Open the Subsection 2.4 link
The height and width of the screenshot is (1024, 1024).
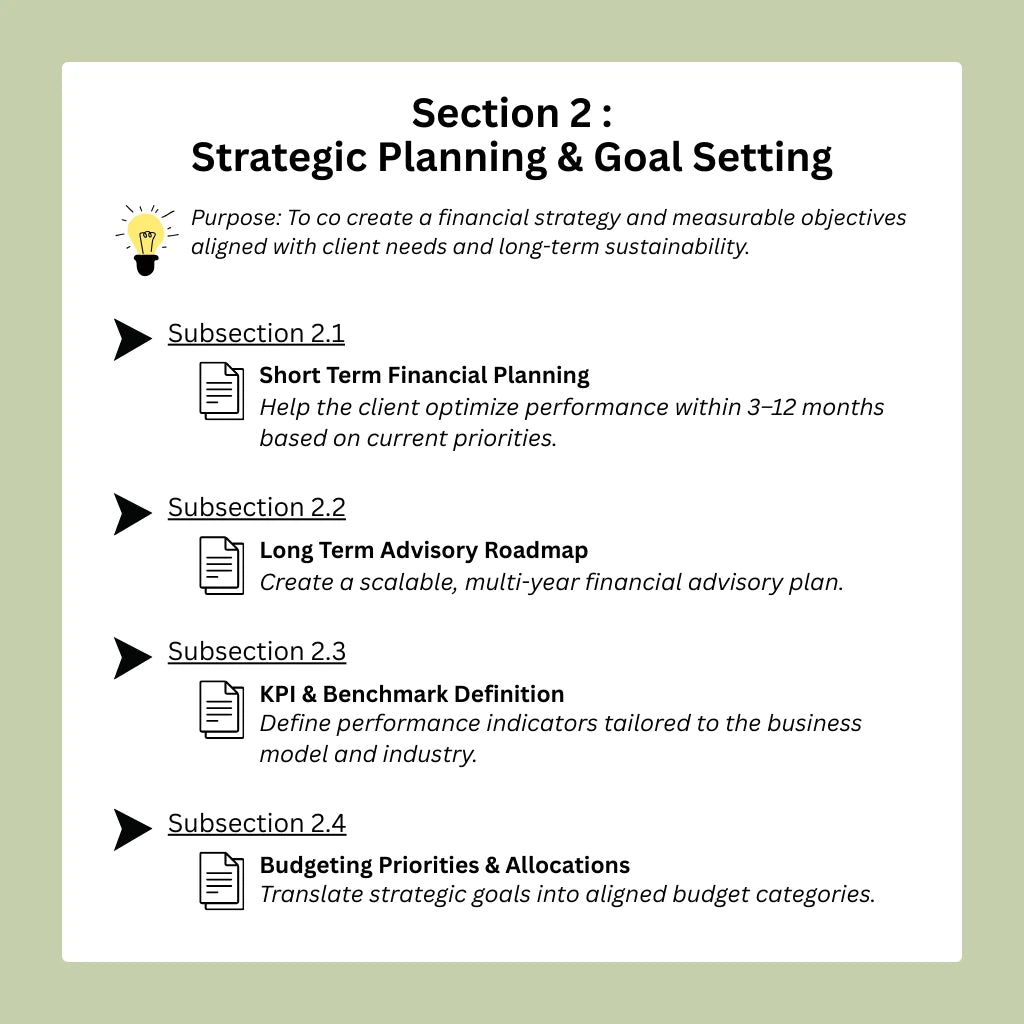(257, 824)
